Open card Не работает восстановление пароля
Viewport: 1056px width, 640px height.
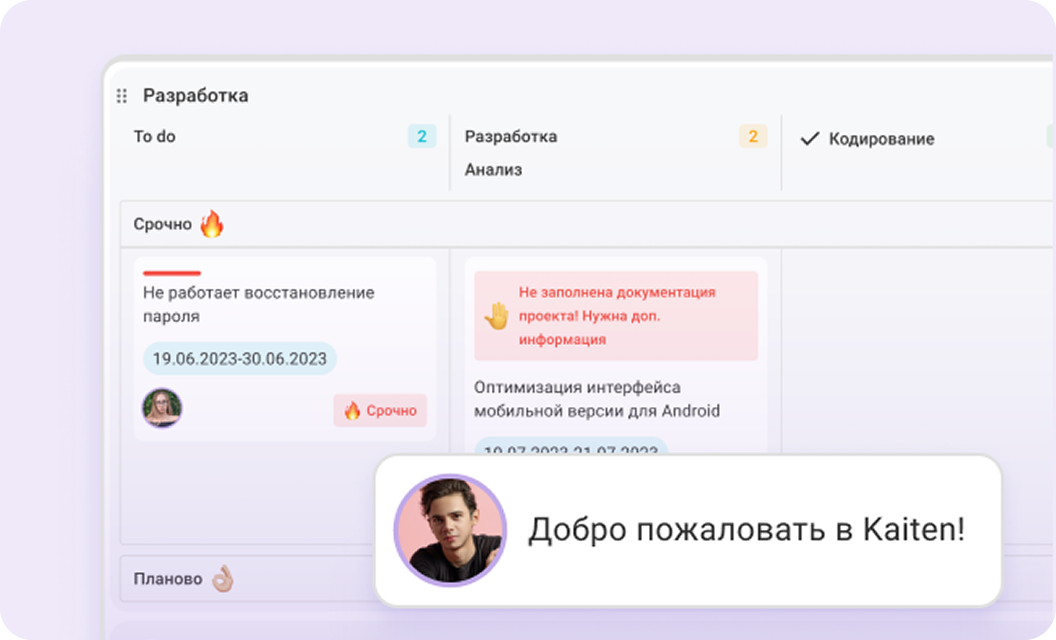(258, 304)
